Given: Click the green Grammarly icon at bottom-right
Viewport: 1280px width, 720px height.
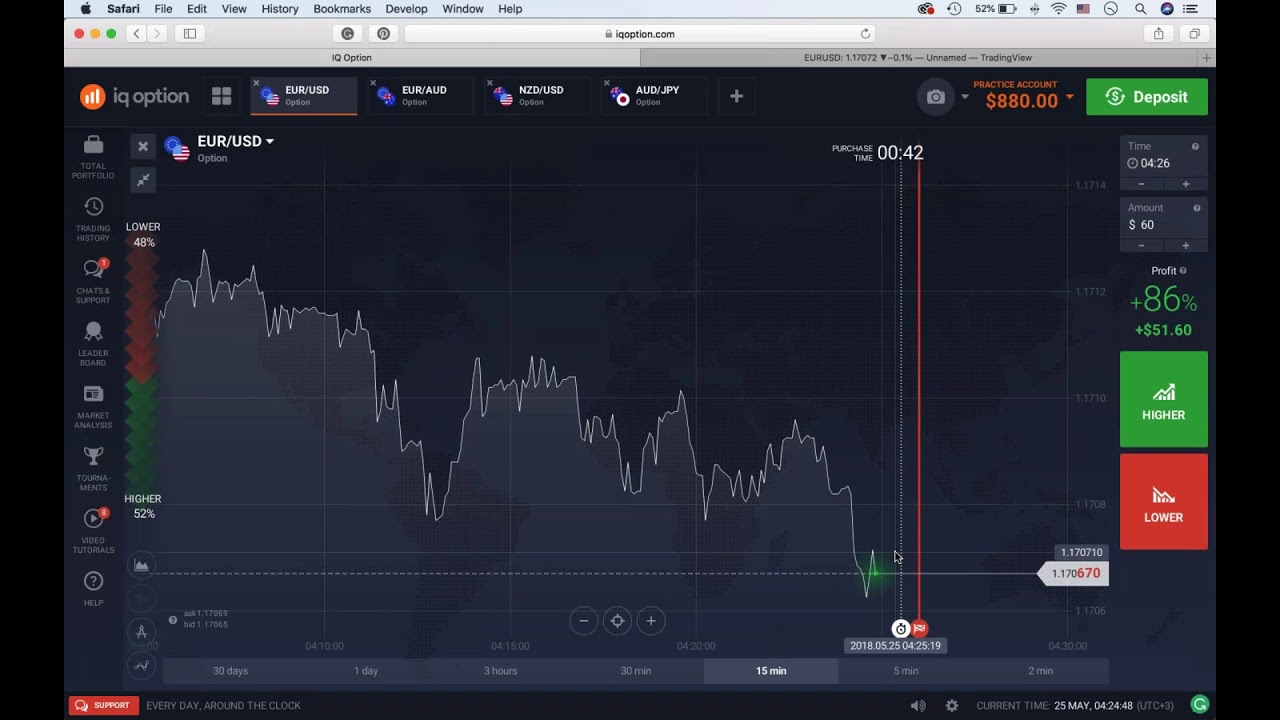Looking at the screenshot, I should (1200, 704).
